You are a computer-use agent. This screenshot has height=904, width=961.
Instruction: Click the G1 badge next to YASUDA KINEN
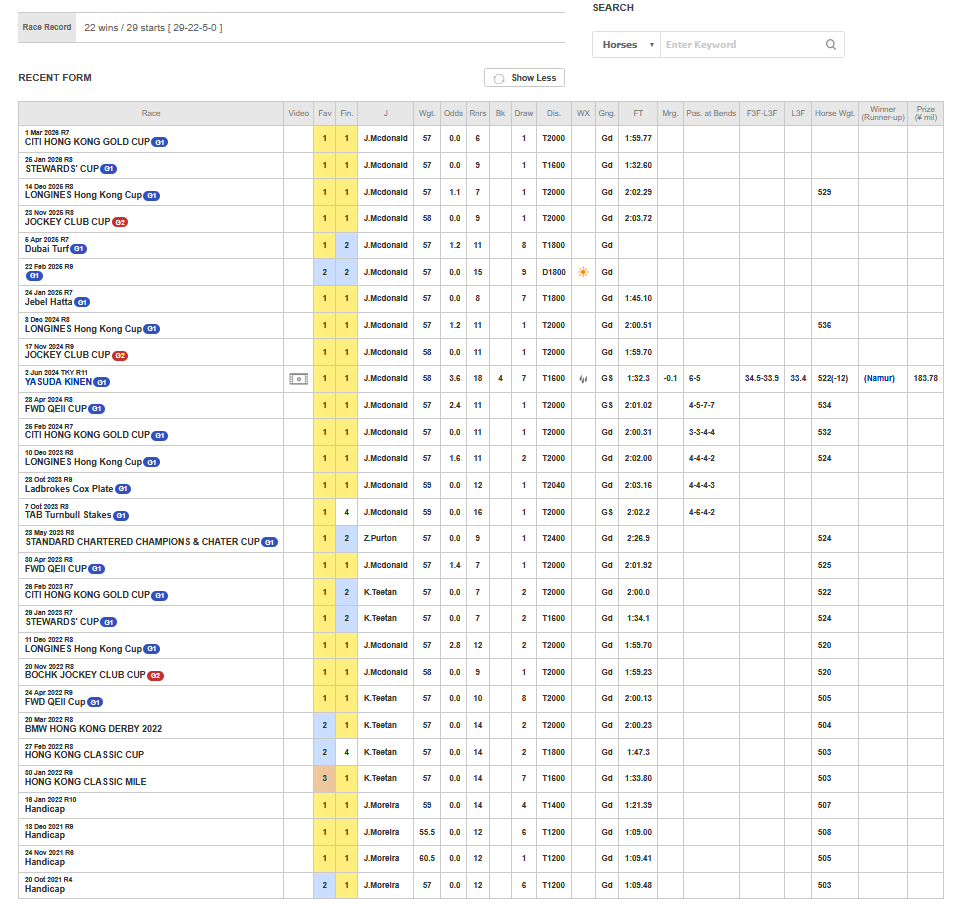tap(102, 382)
